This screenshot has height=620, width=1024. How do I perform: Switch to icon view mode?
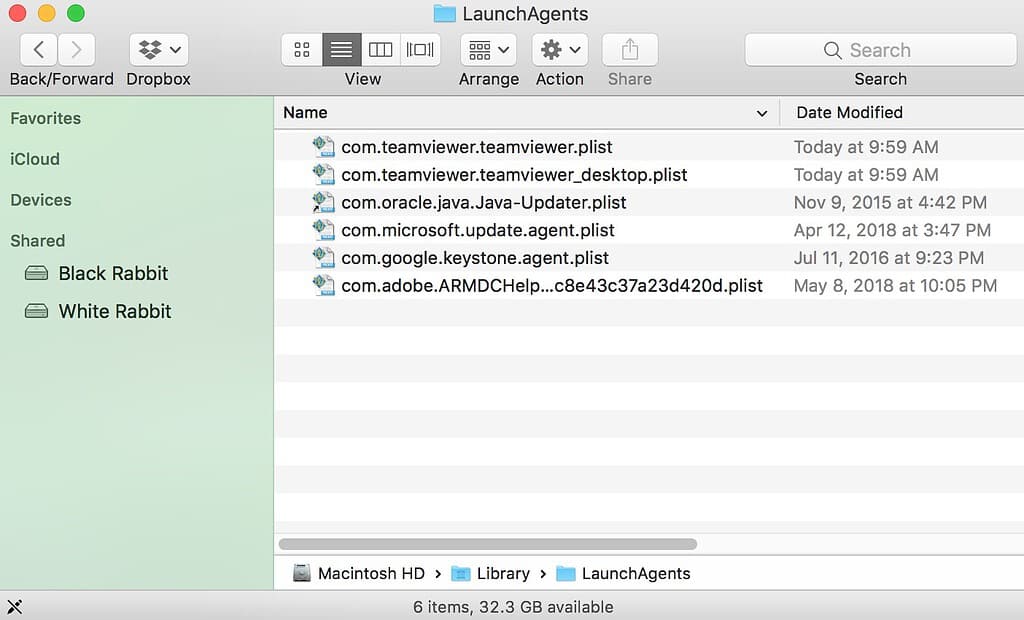301,49
